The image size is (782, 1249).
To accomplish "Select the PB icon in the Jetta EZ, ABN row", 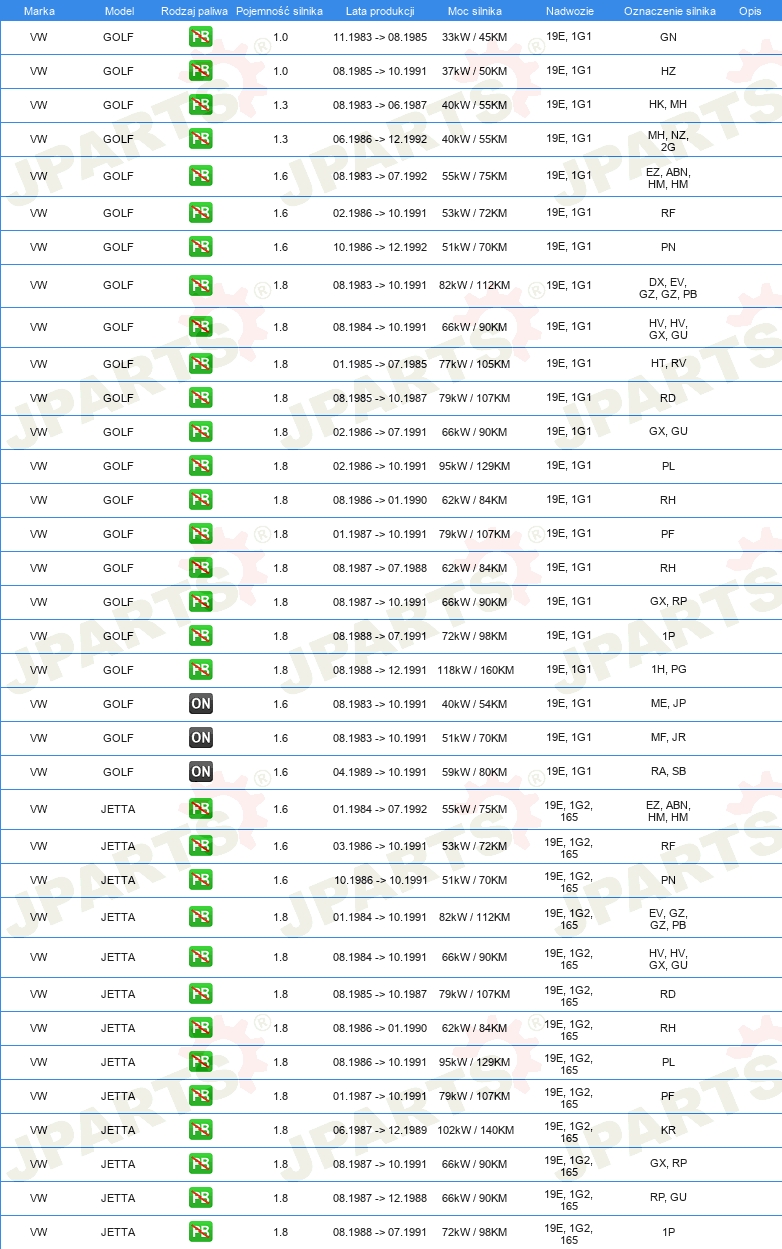I will [201, 809].
